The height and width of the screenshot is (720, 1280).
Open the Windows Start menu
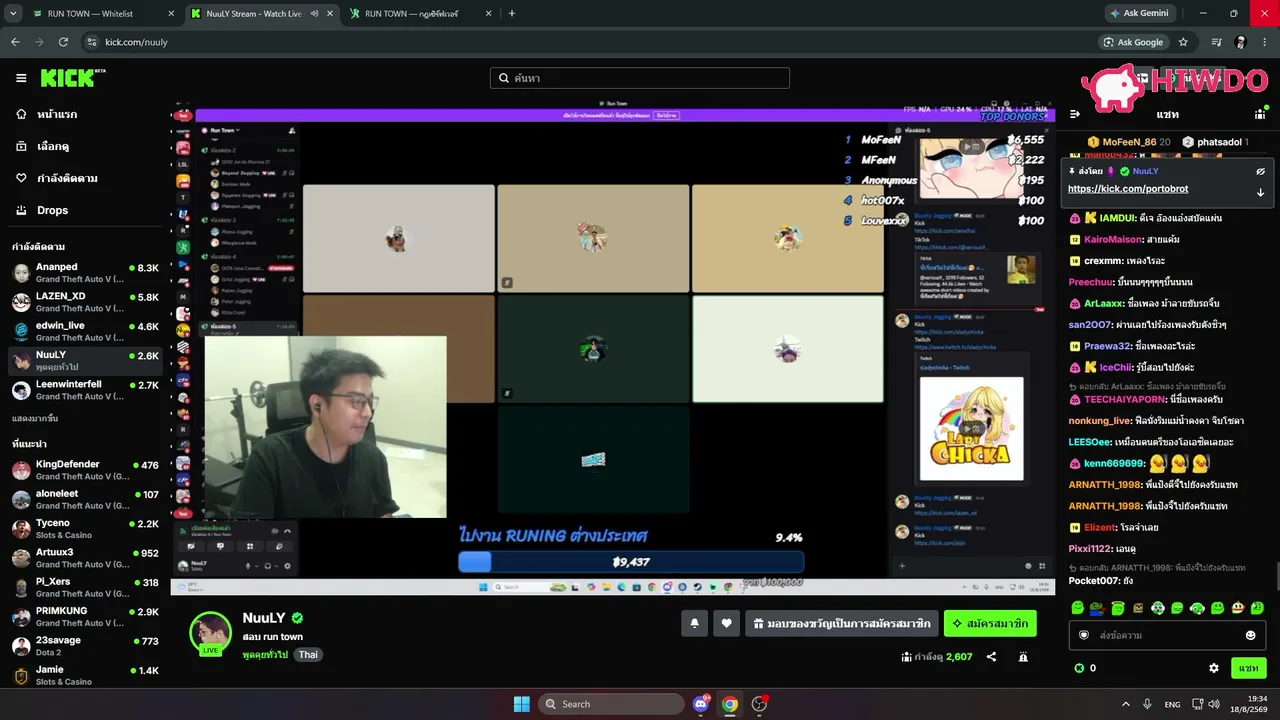(x=521, y=704)
